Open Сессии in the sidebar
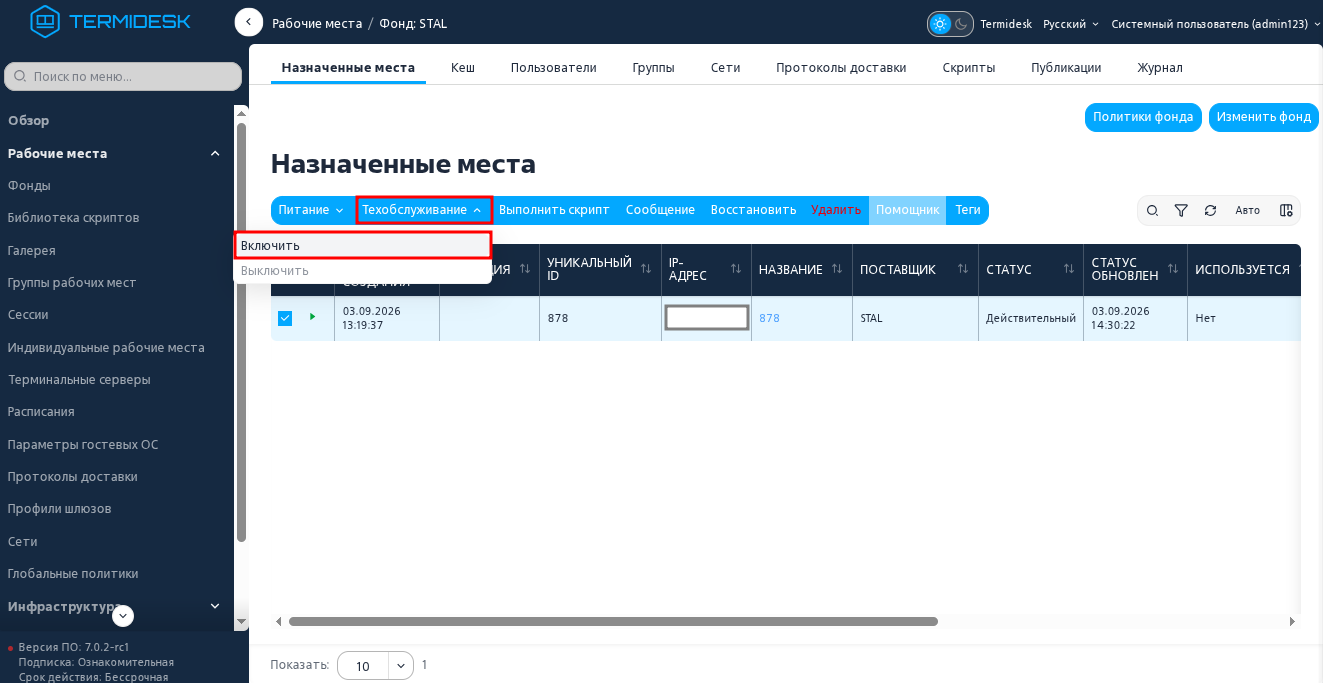 click(28, 314)
